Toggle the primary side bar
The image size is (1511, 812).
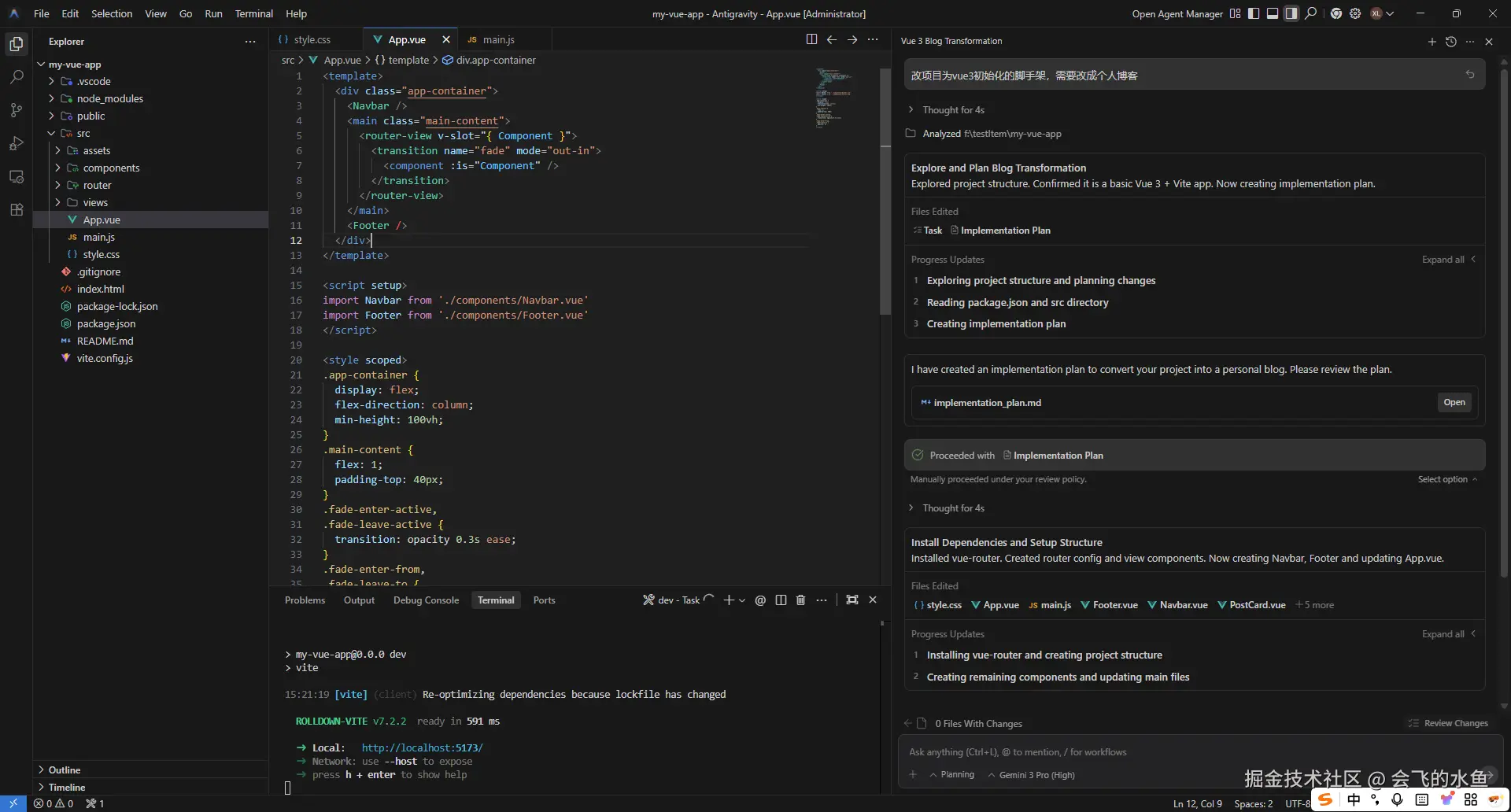point(1254,13)
